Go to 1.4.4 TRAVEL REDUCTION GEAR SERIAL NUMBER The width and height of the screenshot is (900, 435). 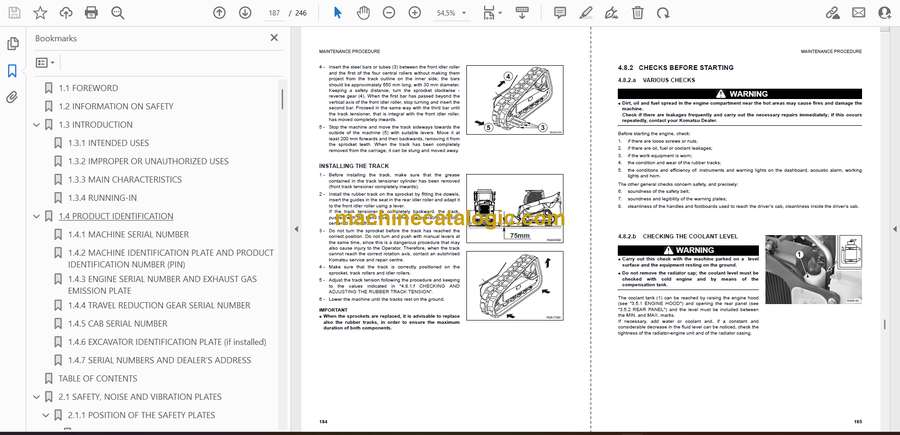(159, 305)
